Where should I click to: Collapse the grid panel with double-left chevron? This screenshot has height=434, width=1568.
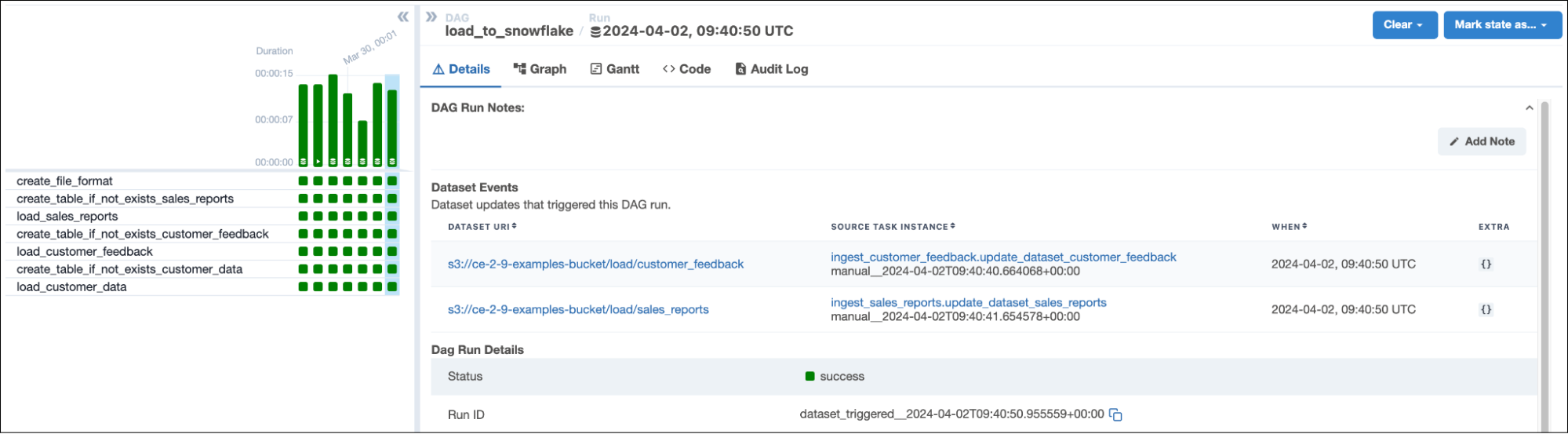click(402, 16)
